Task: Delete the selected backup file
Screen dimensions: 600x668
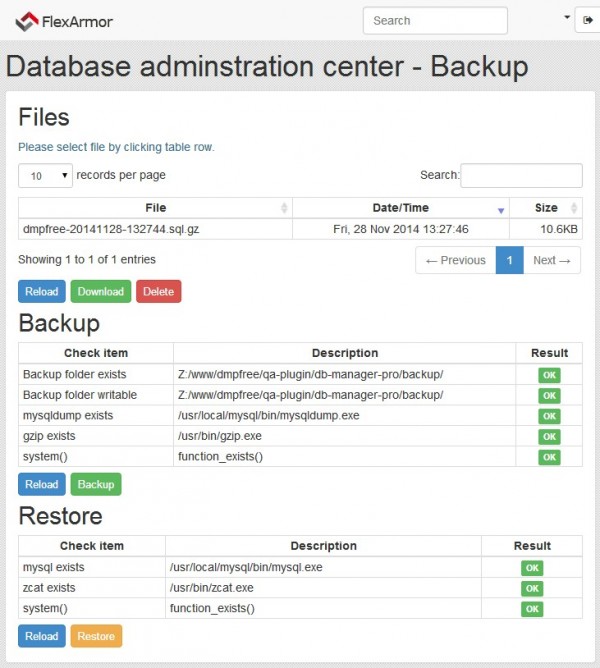Action: tap(158, 292)
